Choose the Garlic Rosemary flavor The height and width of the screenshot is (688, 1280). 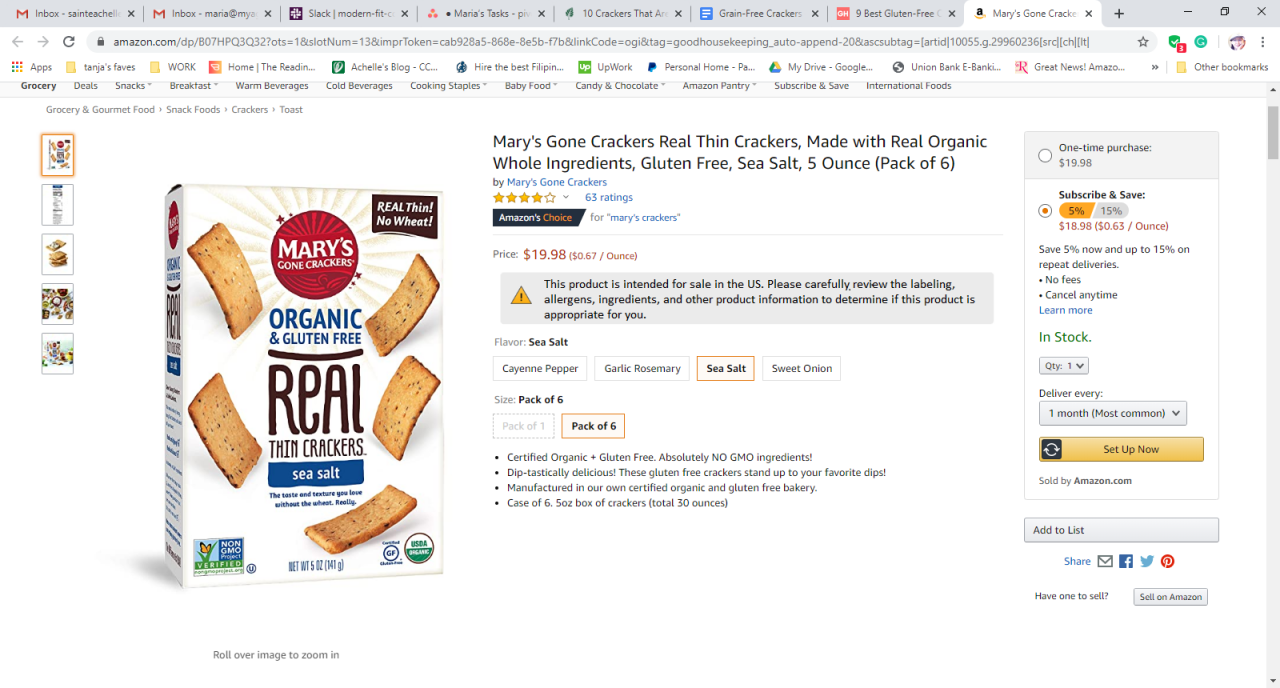click(x=642, y=369)
